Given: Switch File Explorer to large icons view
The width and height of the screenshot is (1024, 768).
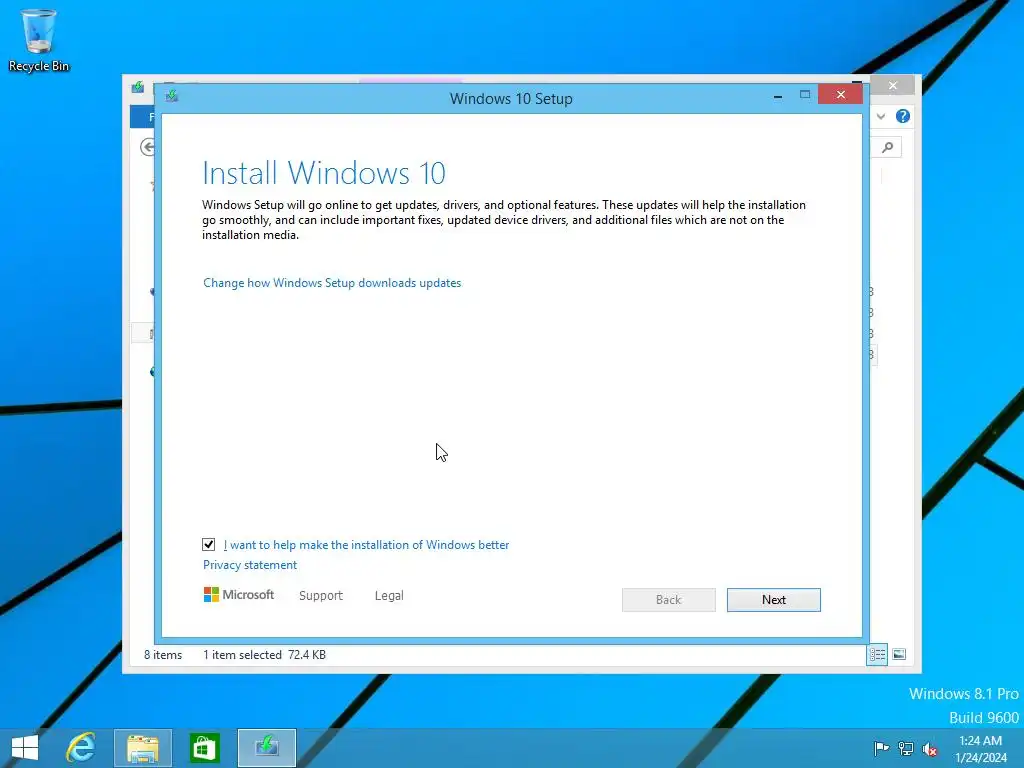Looking at the screenshot, I should tap(899, 654).
